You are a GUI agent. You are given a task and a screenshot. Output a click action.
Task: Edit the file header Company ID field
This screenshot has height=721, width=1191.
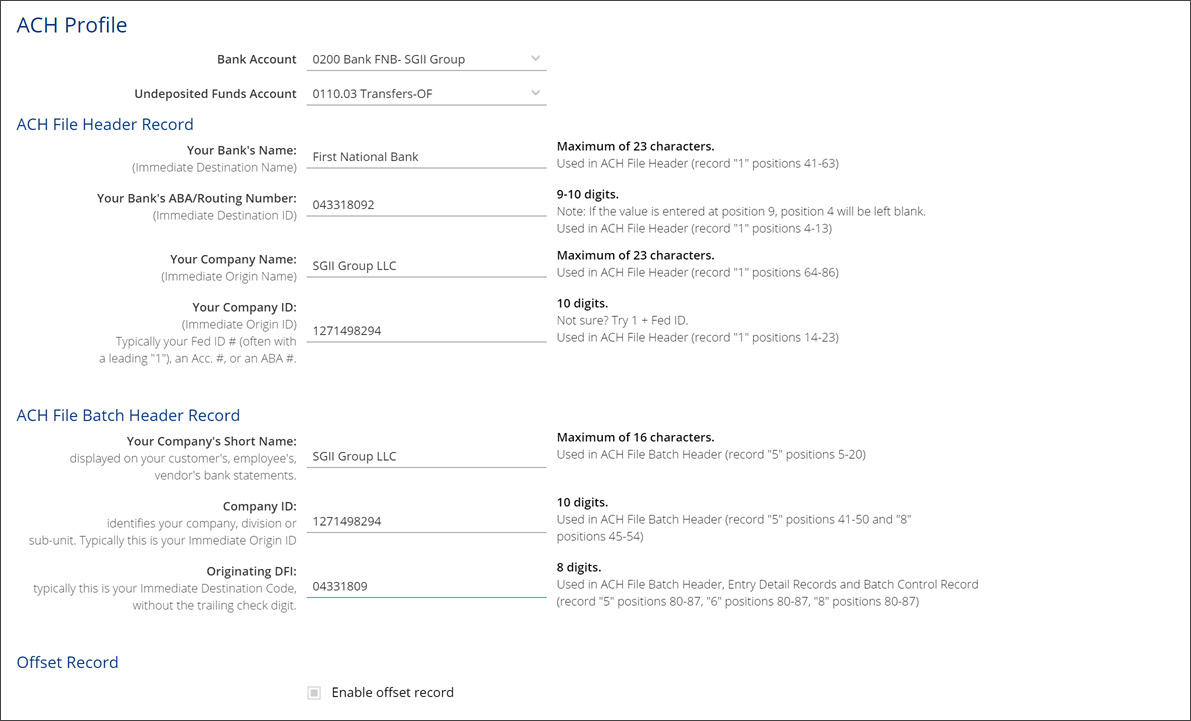(x=426, y=330)
